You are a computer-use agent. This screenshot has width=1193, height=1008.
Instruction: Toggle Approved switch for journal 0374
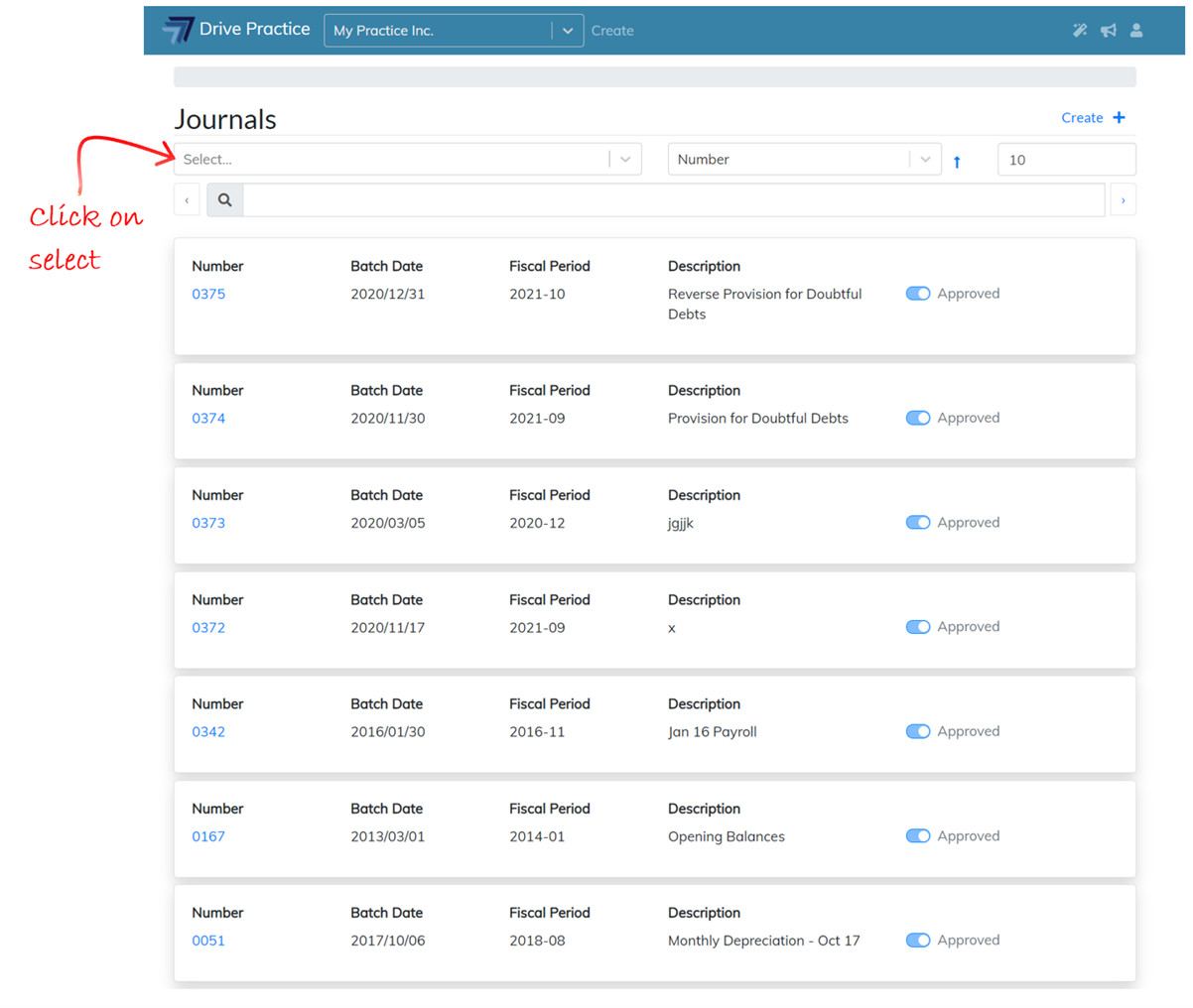point(918,418)
